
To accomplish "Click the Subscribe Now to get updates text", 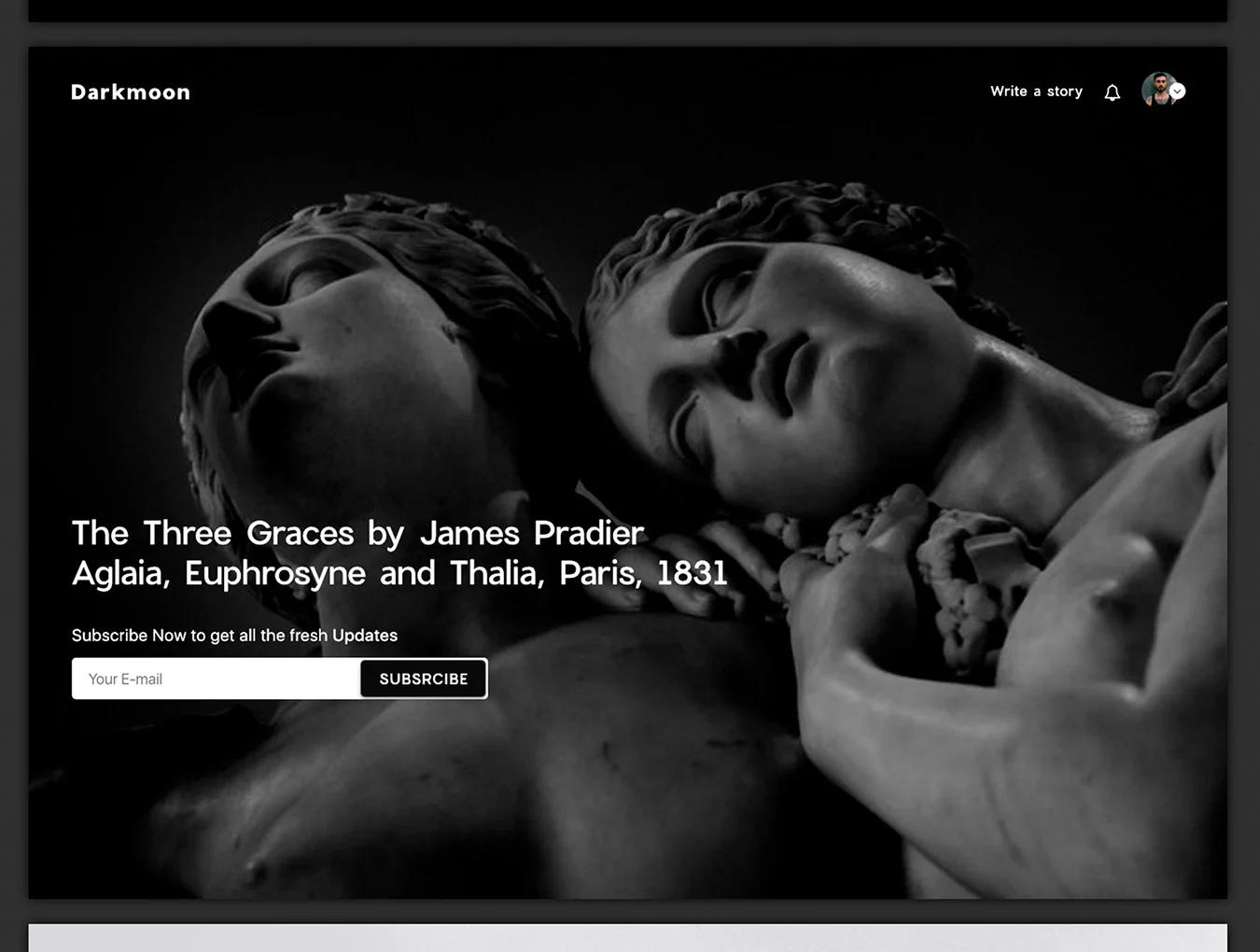I will click(x=234, y=636).
